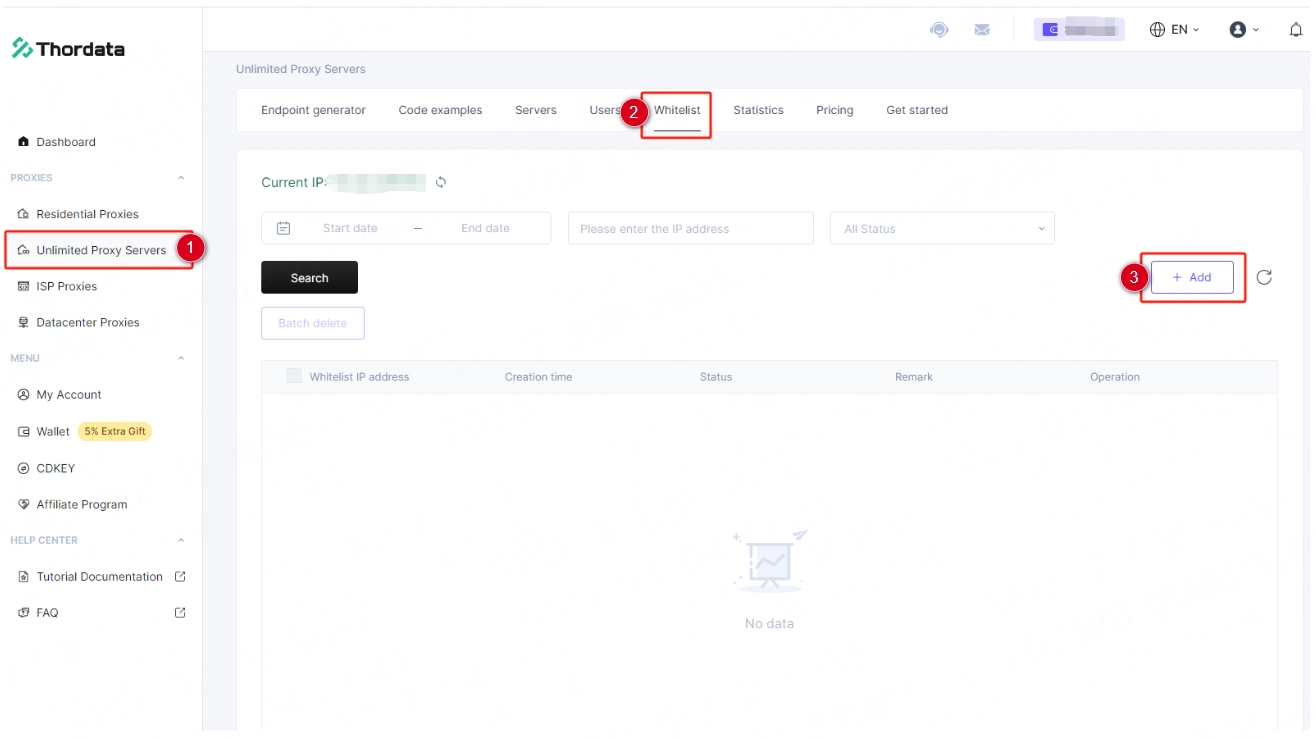1316x740 pixels.
Task: Refresh the whitelist table
Action: tap(1264, 277)
